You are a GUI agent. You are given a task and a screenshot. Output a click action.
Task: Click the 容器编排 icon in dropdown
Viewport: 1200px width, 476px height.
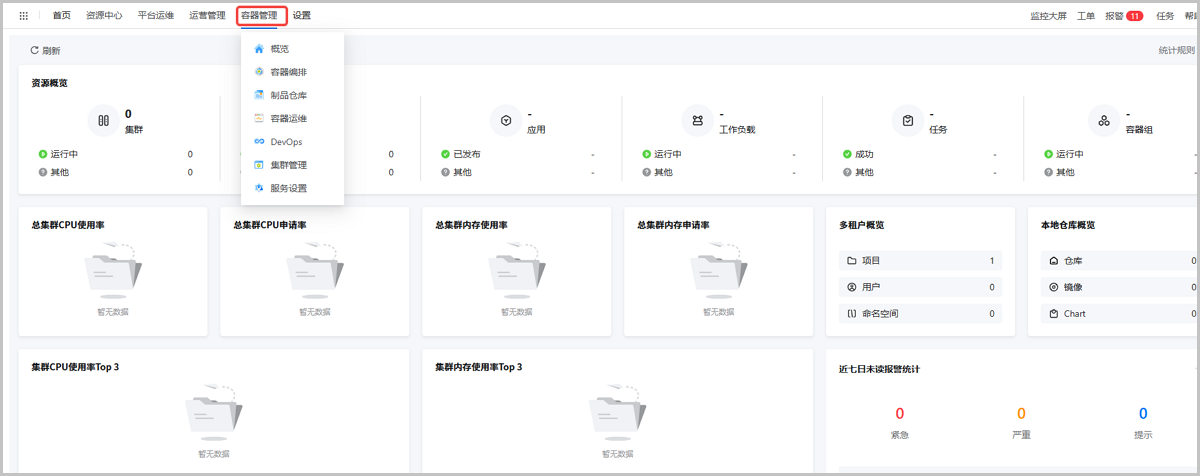[x=259, y=72]
